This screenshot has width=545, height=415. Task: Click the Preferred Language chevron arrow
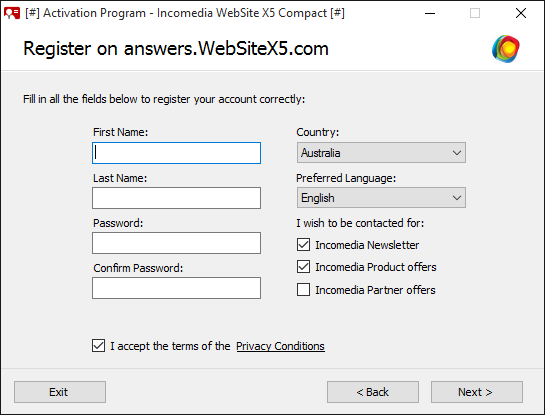pyautogui.click(x=457, y=198)
